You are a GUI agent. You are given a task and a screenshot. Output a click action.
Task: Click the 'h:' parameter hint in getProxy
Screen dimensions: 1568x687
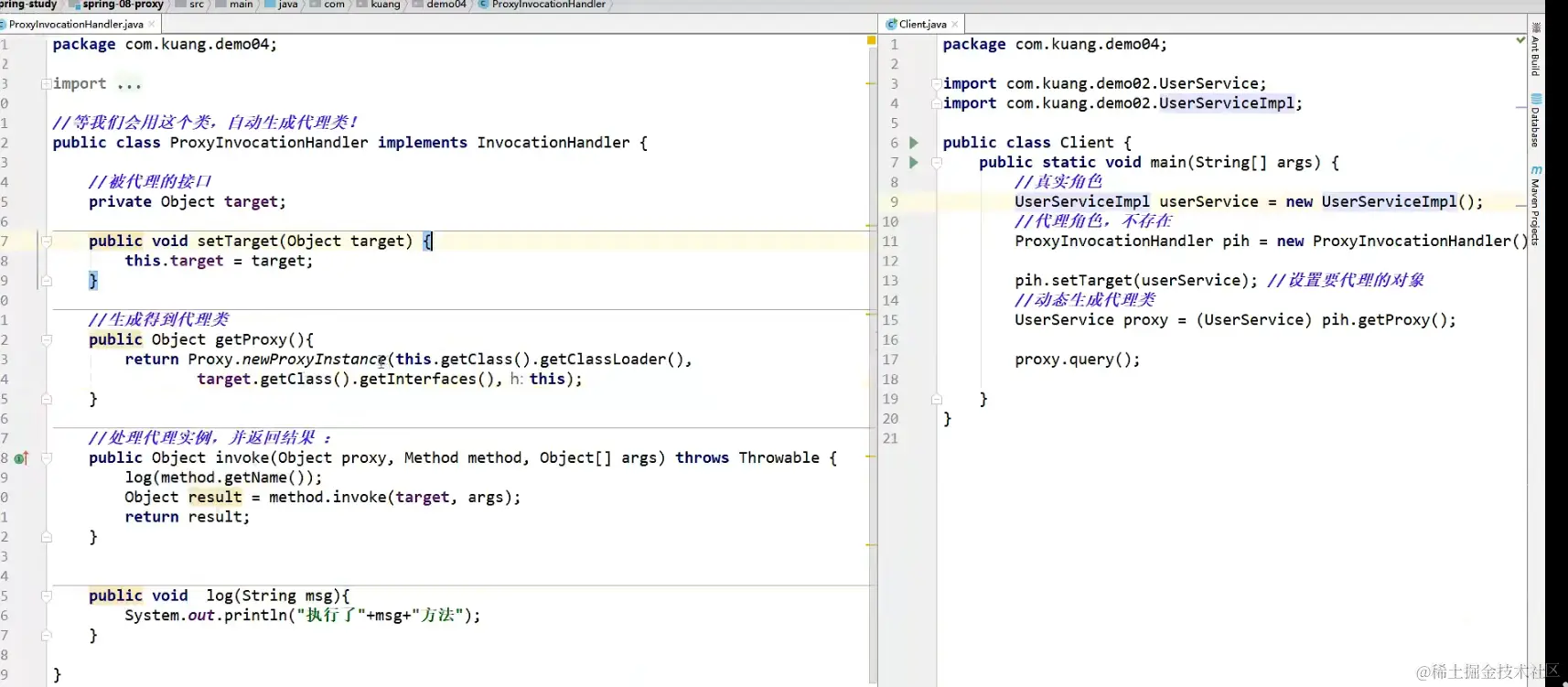516,380
